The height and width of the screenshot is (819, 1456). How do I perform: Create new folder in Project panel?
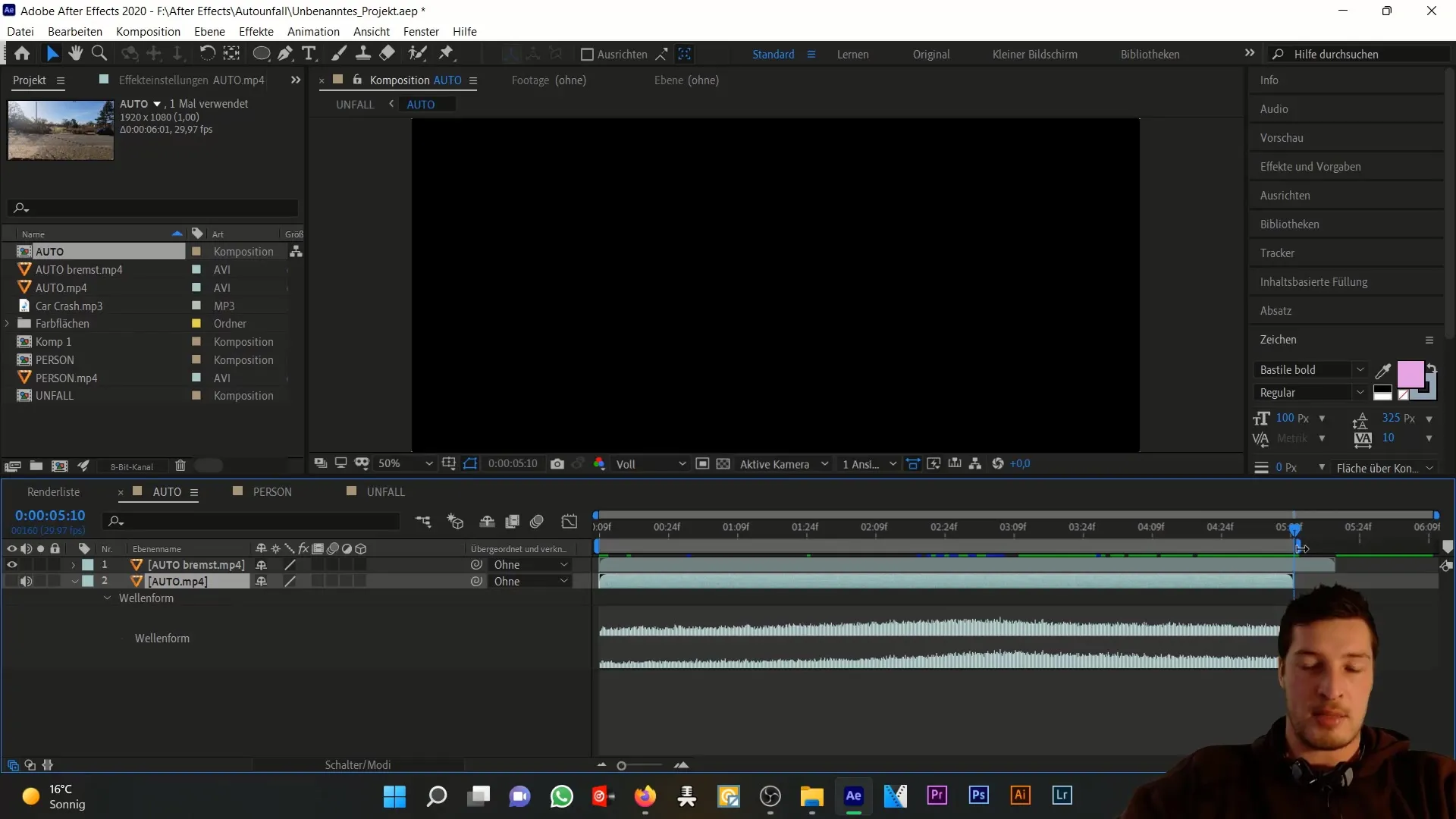point(36,466)
